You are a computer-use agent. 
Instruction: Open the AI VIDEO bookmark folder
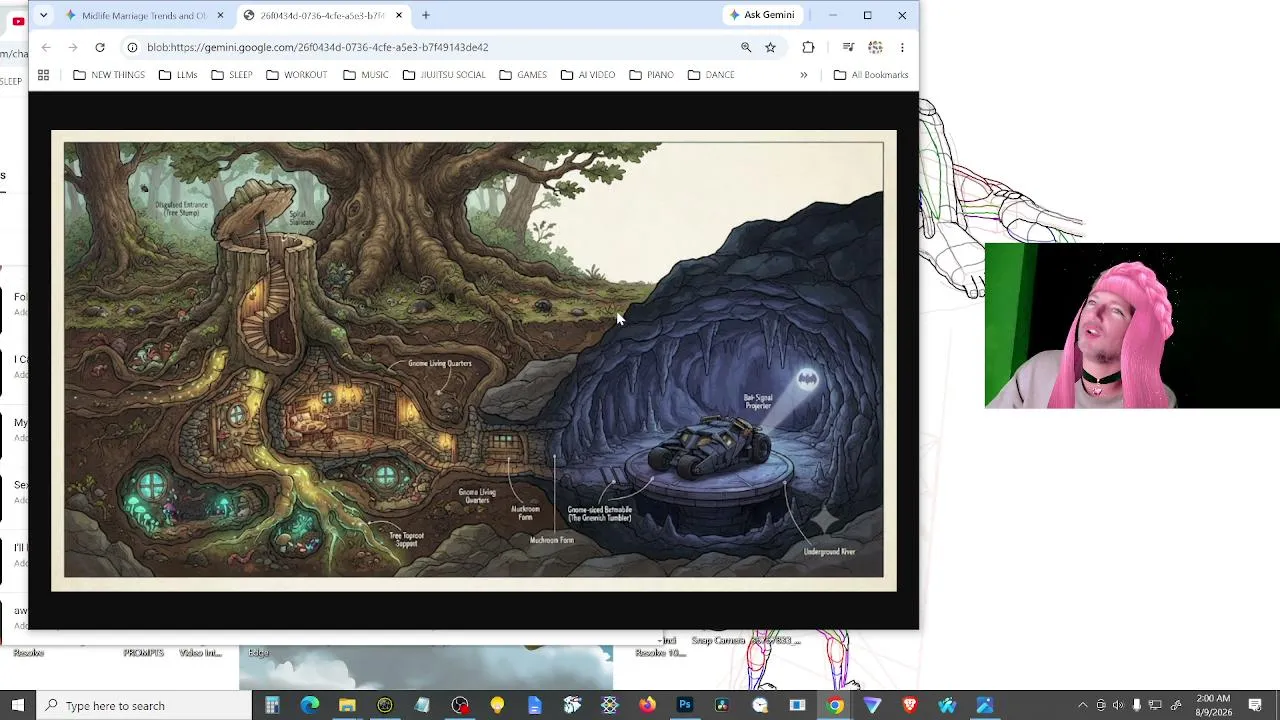(x=588, y=75)
